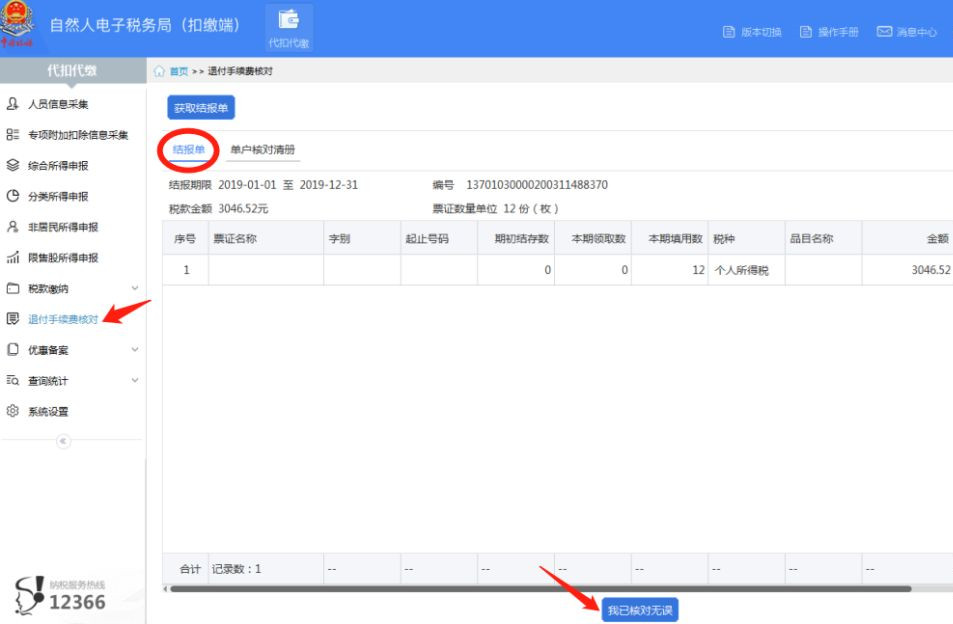Click the 限售股所得申报 chart icon

click(12, 257)
